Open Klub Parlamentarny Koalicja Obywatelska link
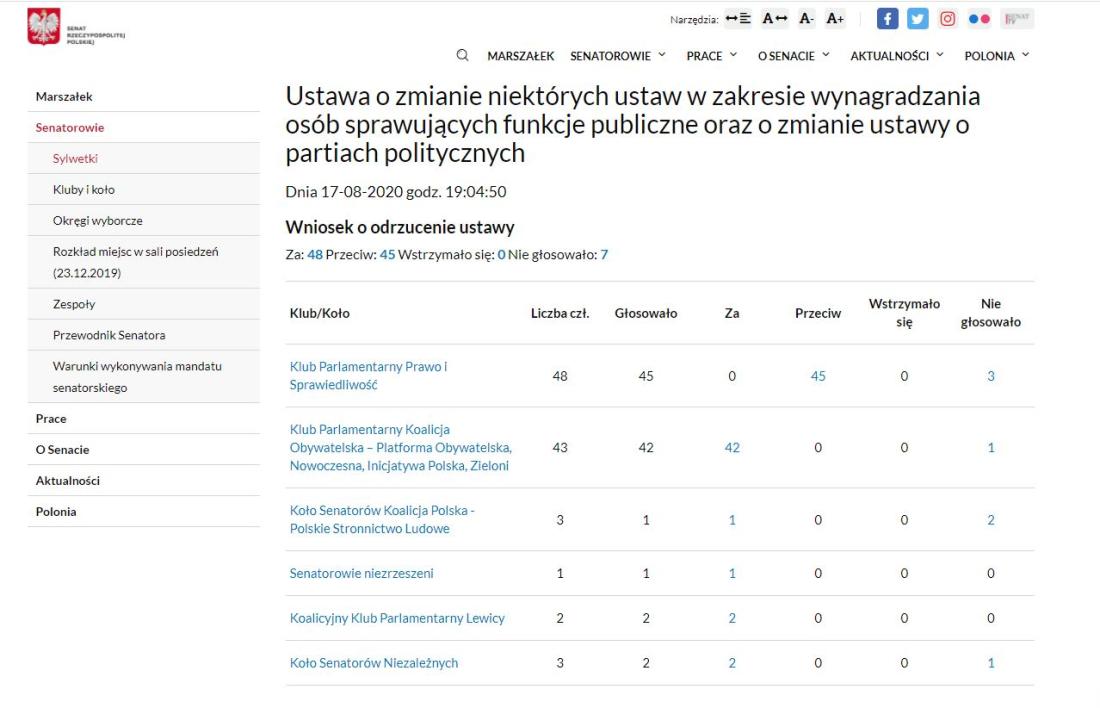1100x708 pixels. (x=401, y=447)
